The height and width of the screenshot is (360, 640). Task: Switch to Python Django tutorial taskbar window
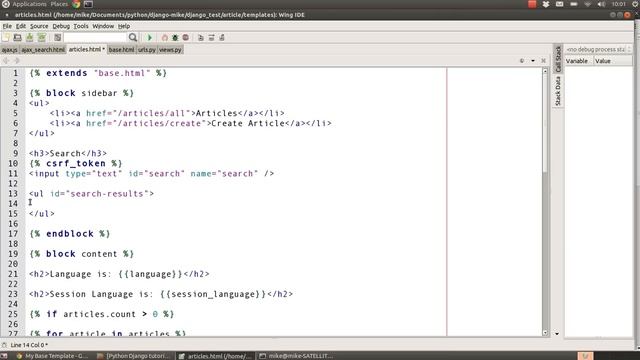tap(134, 356)
